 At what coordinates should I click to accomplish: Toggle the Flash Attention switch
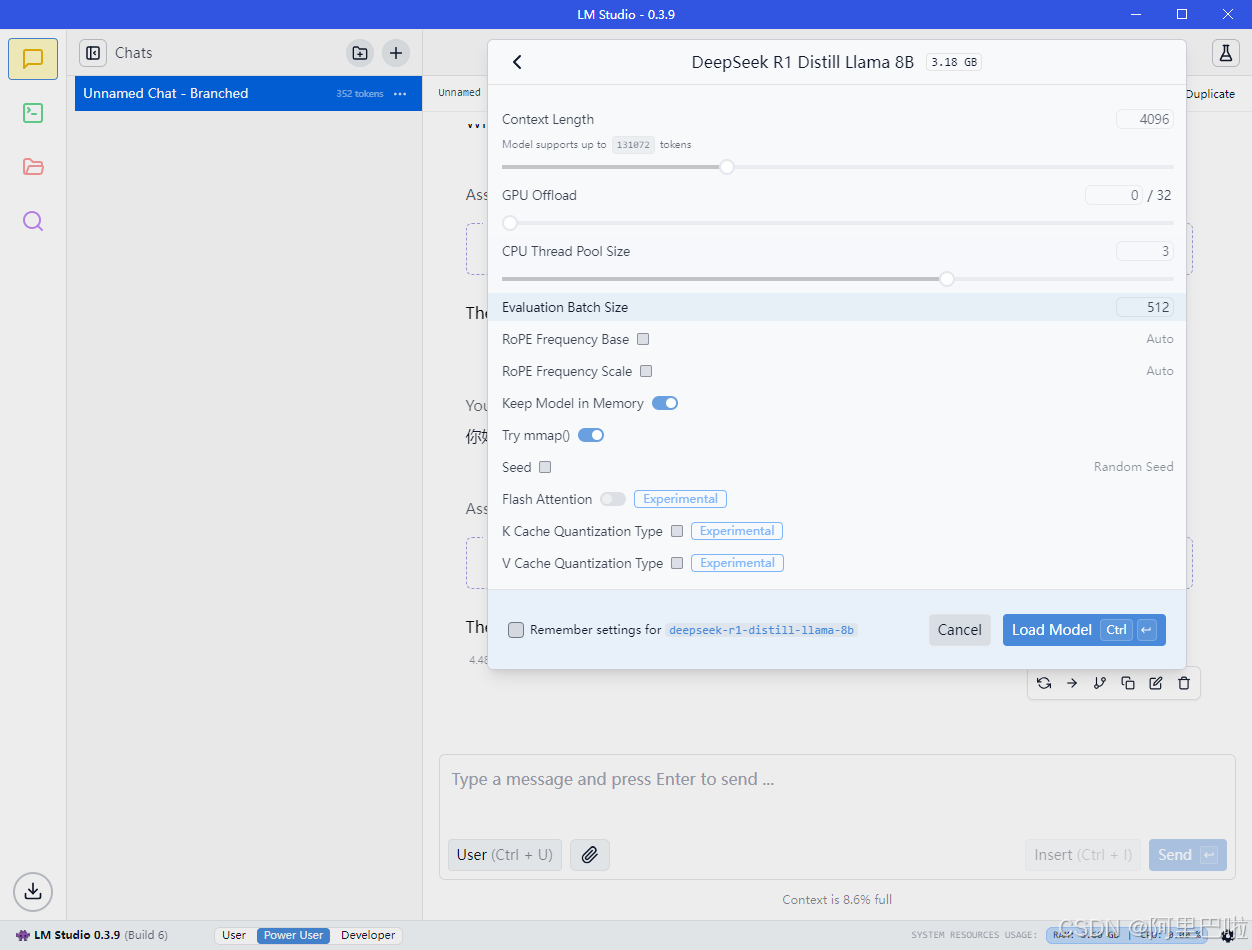(613, 499)
